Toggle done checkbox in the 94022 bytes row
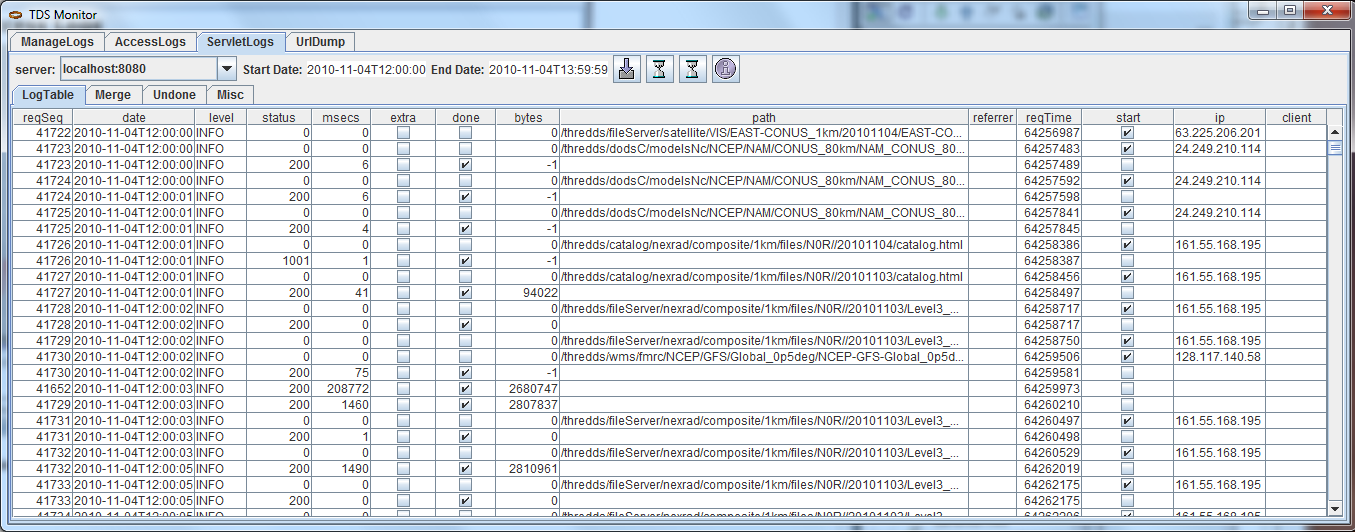Image resolution: width=1355 pixels, height=532 pixels. tap(465, 293)
